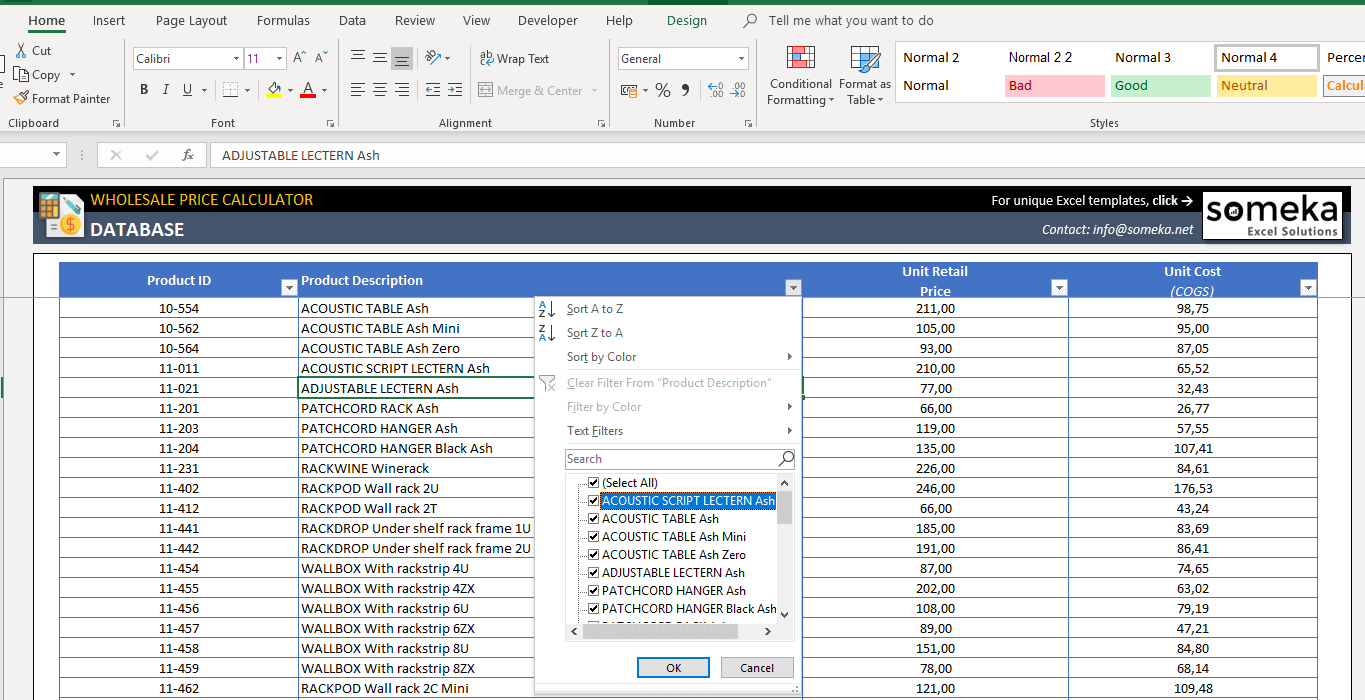Image resolution: width=1365 pixels, height=700 pixels.
Task: Deselect ADJUSTABLE LECTERN Ash filter entry
Action: (x=593, y=572)
